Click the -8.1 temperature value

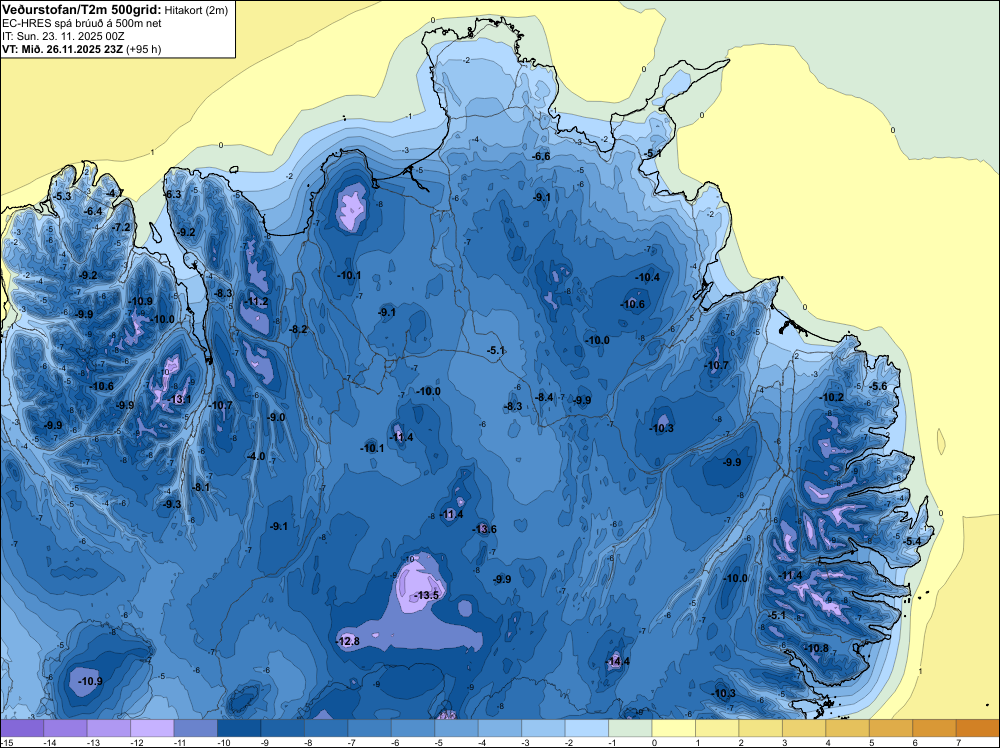coord(200,487)
